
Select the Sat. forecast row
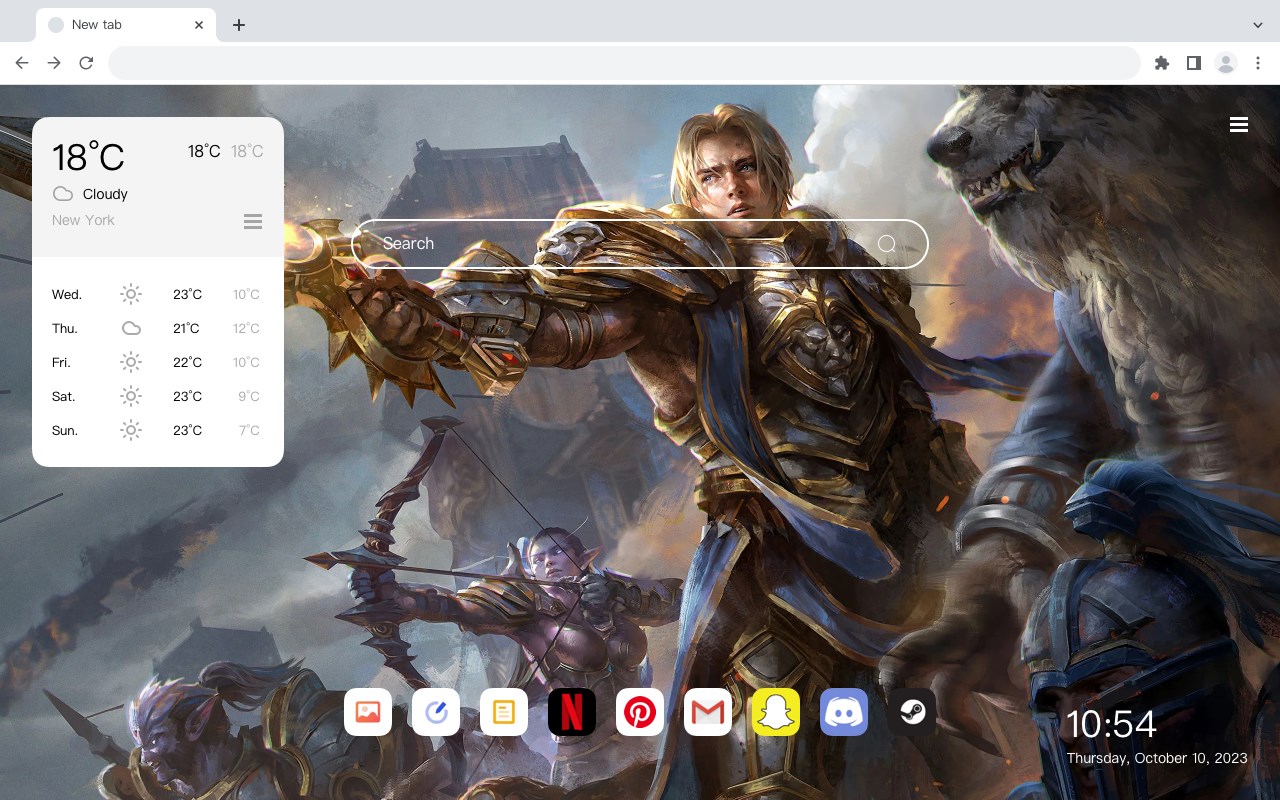[158, 396]
